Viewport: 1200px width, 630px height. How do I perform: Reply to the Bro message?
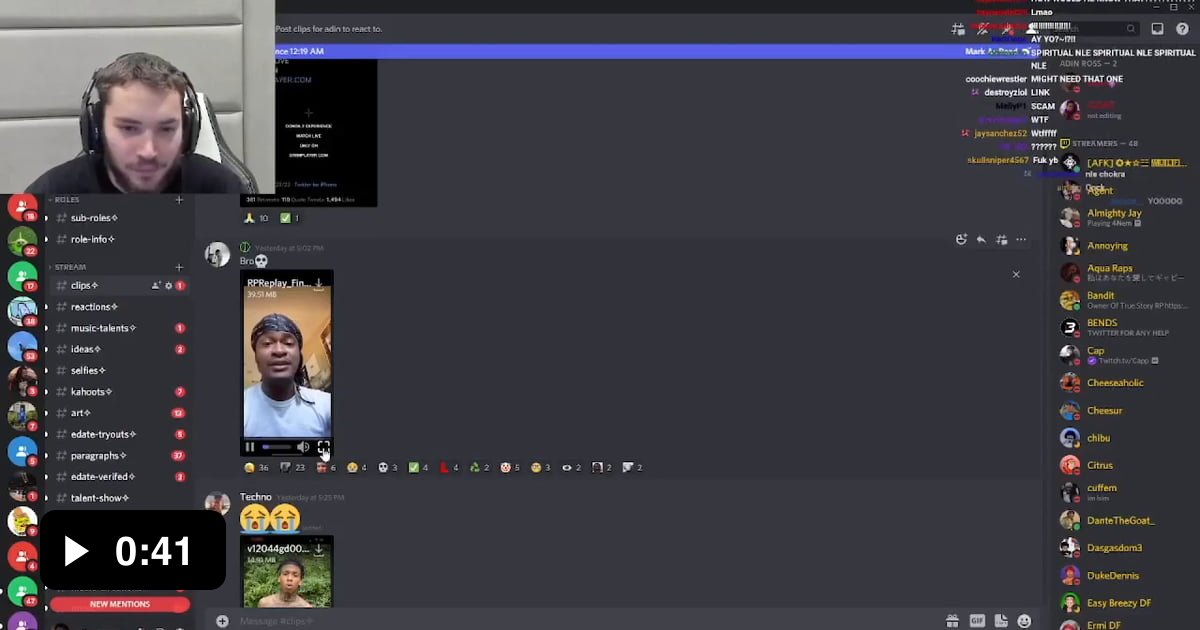pos(981,240)
